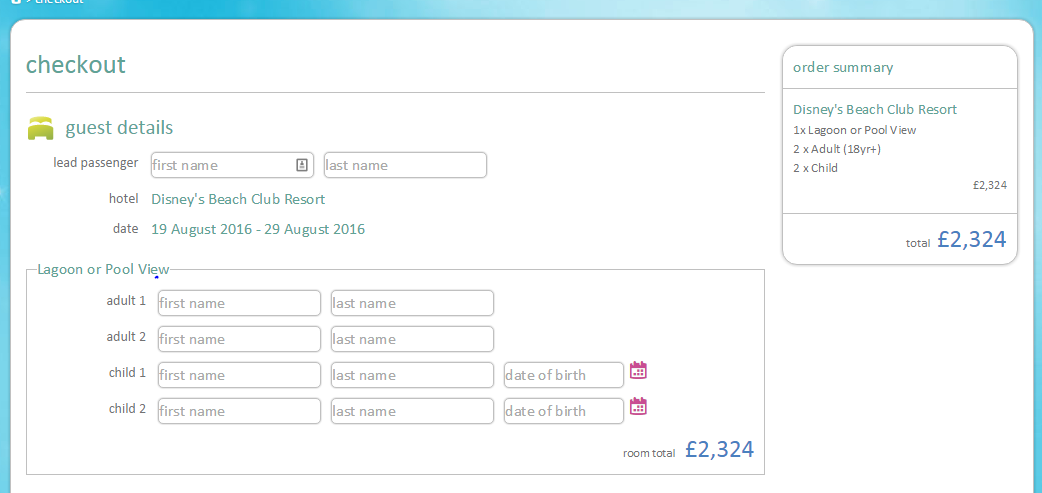The width and height of the screenshot is (1042, 493).
Task: Open Disney's Beach Club Resort in order summary
Action: pos(875,110)
